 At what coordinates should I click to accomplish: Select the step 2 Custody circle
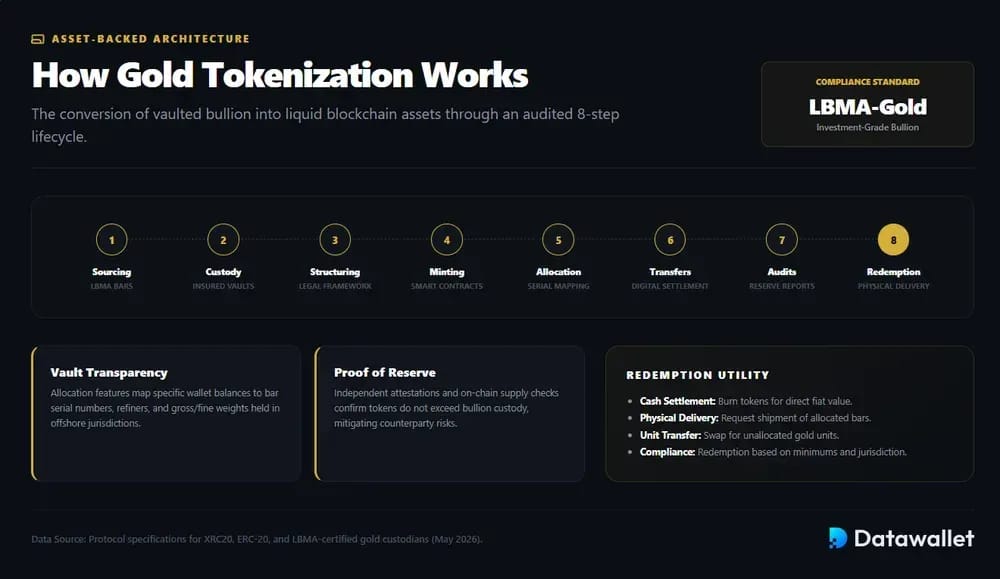click(x=223, y=240)
